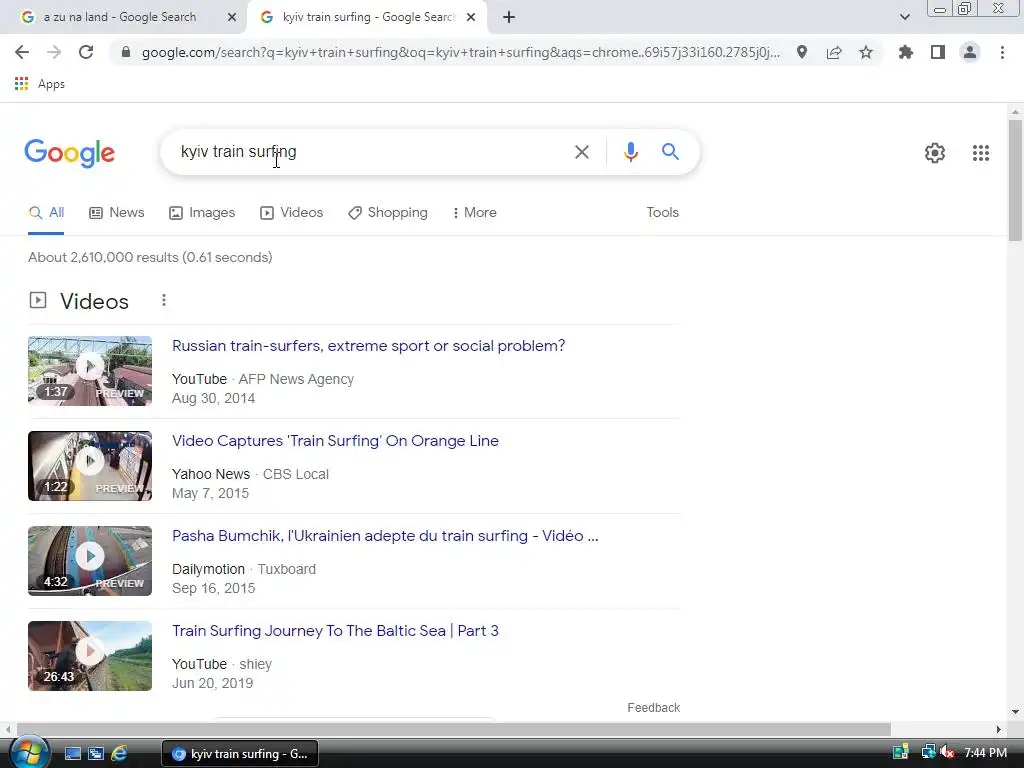Click the address bar URL
1024x768 pixels.
tap(460, 52)
